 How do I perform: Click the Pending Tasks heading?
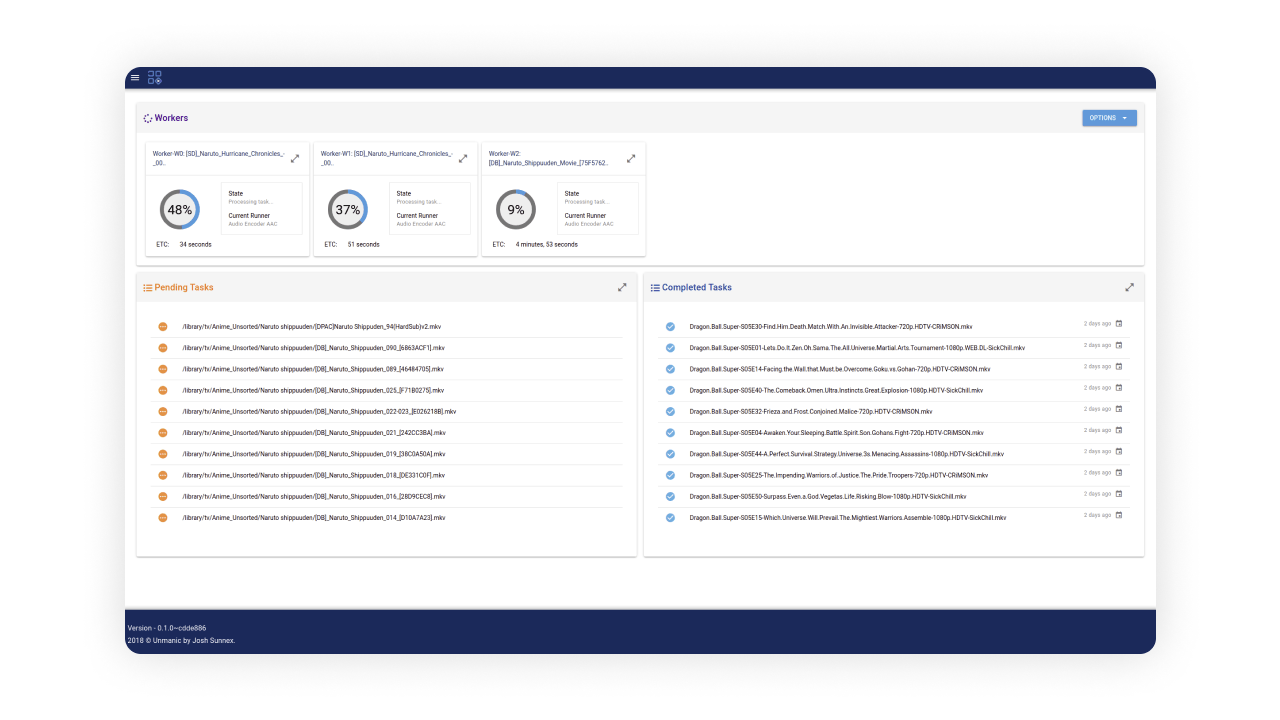[184, 288]
